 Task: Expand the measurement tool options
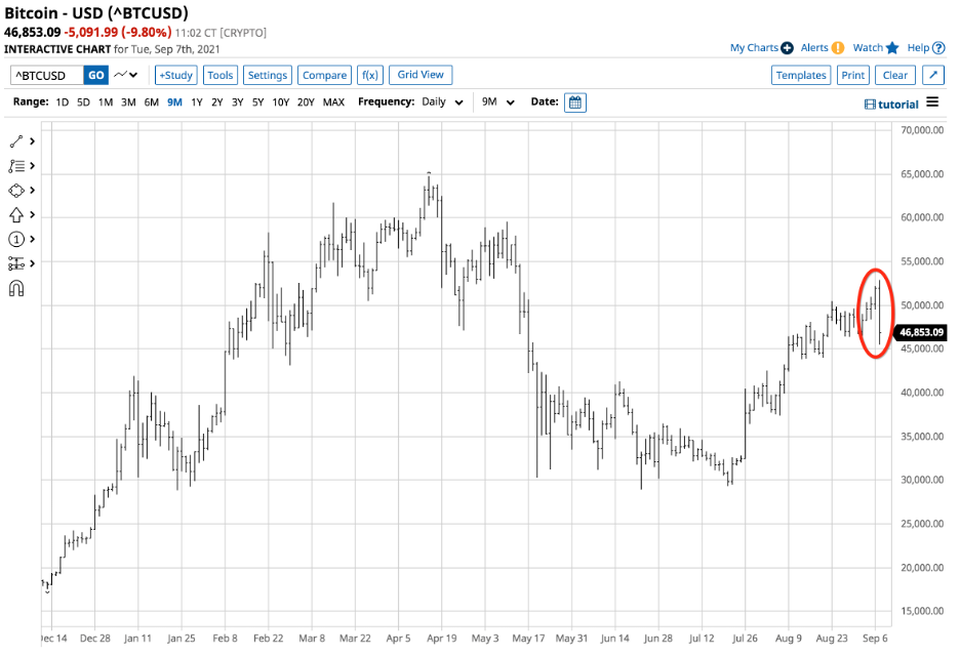[32, 263]
